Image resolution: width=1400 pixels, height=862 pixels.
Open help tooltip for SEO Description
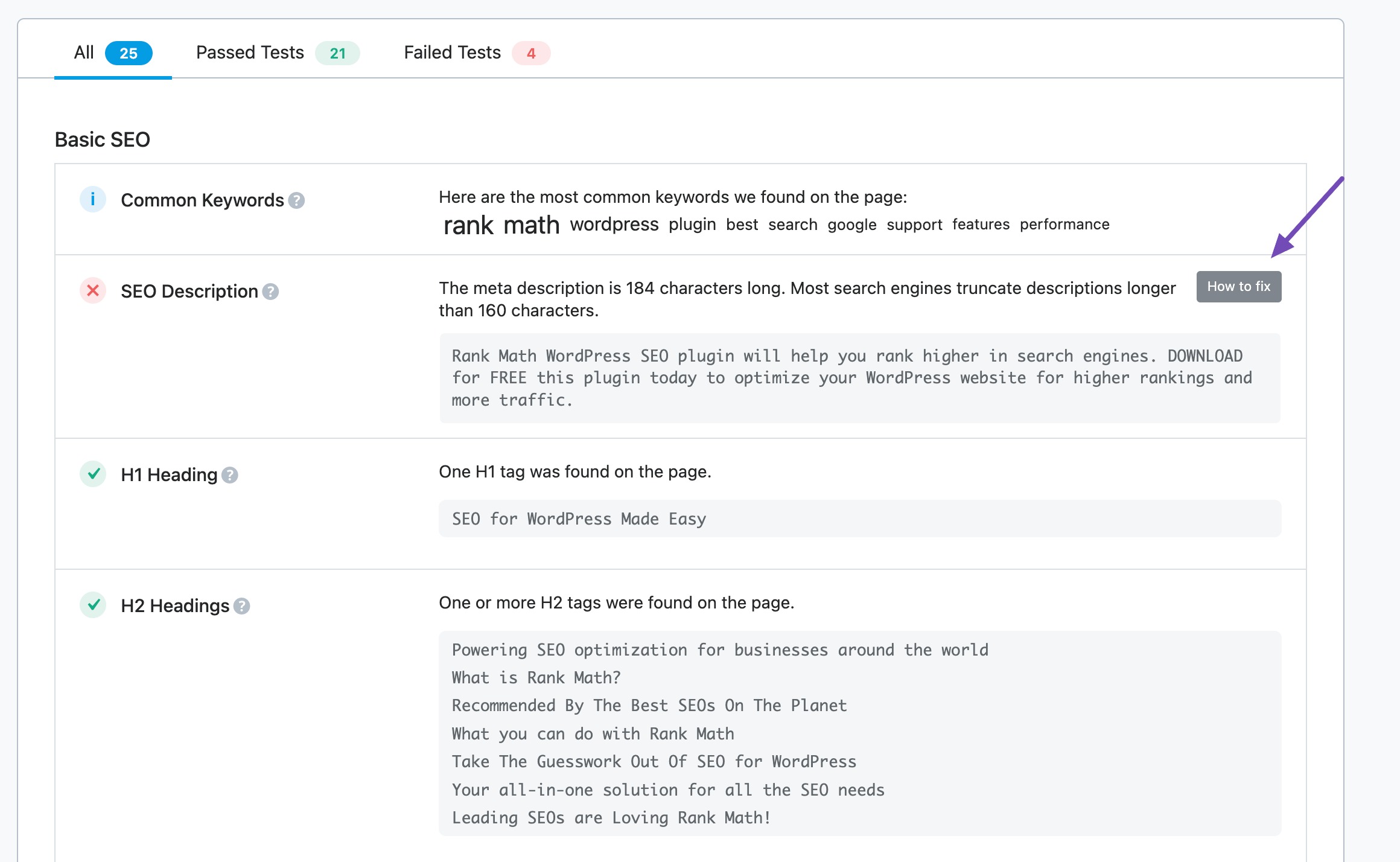[270, 292]
